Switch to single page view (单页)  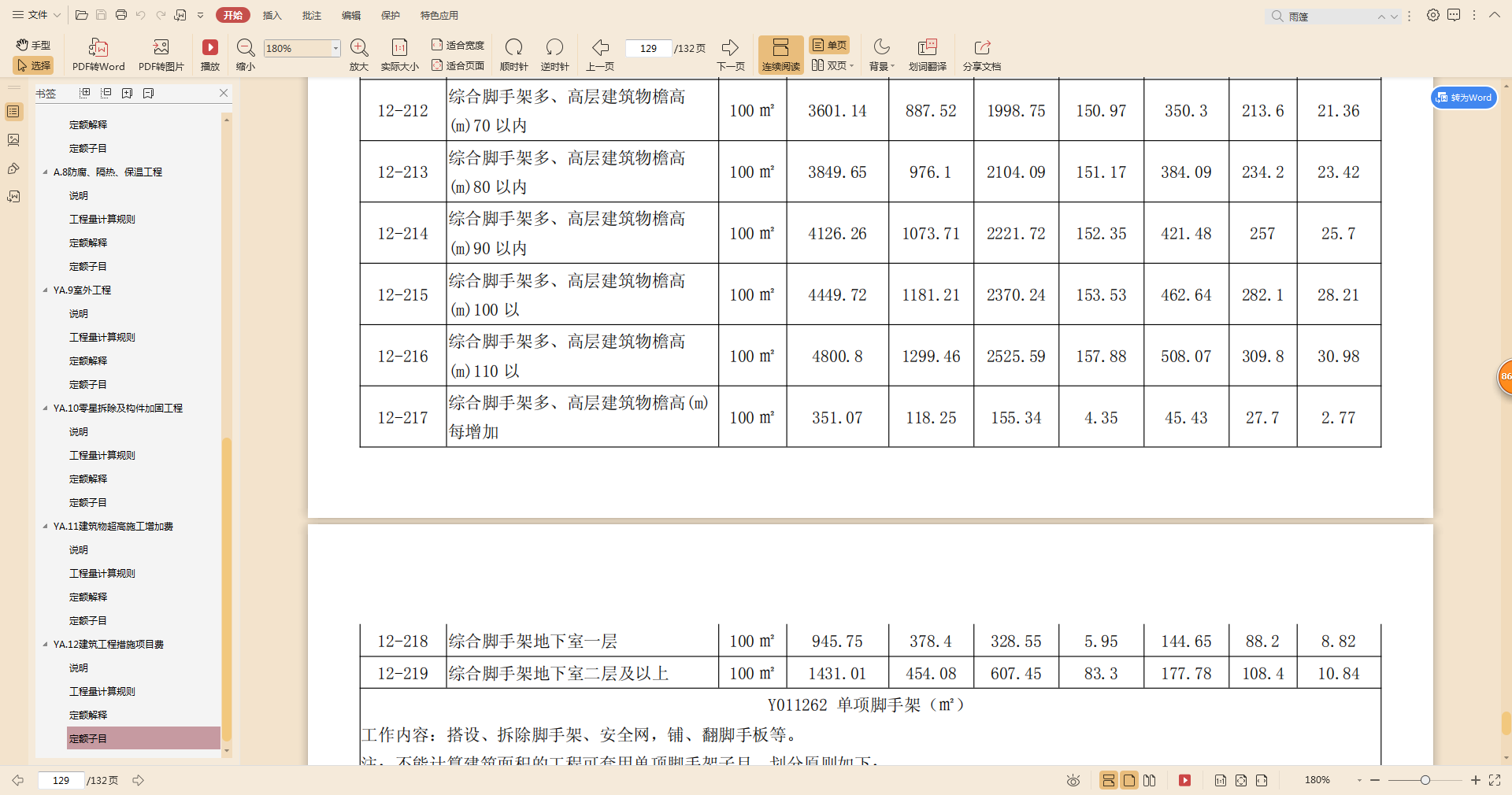coord(829,45)
